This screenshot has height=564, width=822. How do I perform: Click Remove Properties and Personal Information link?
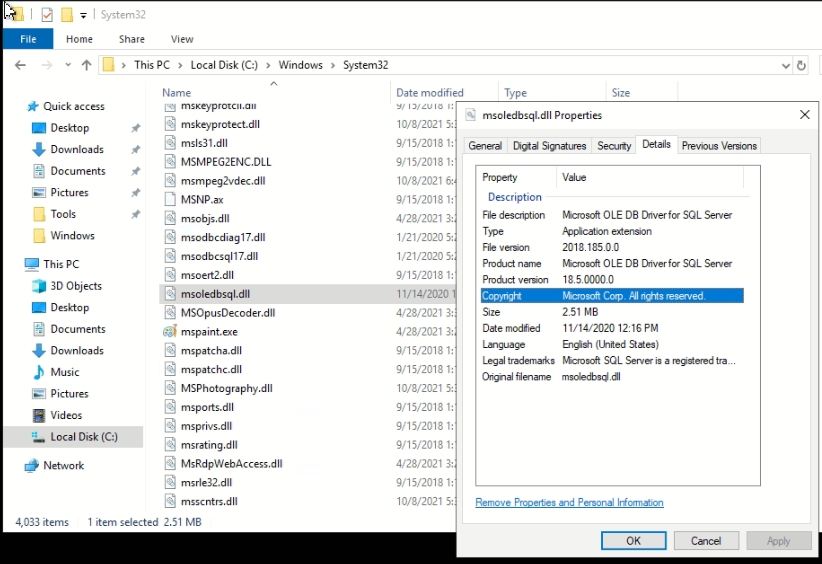click(569, 502)
